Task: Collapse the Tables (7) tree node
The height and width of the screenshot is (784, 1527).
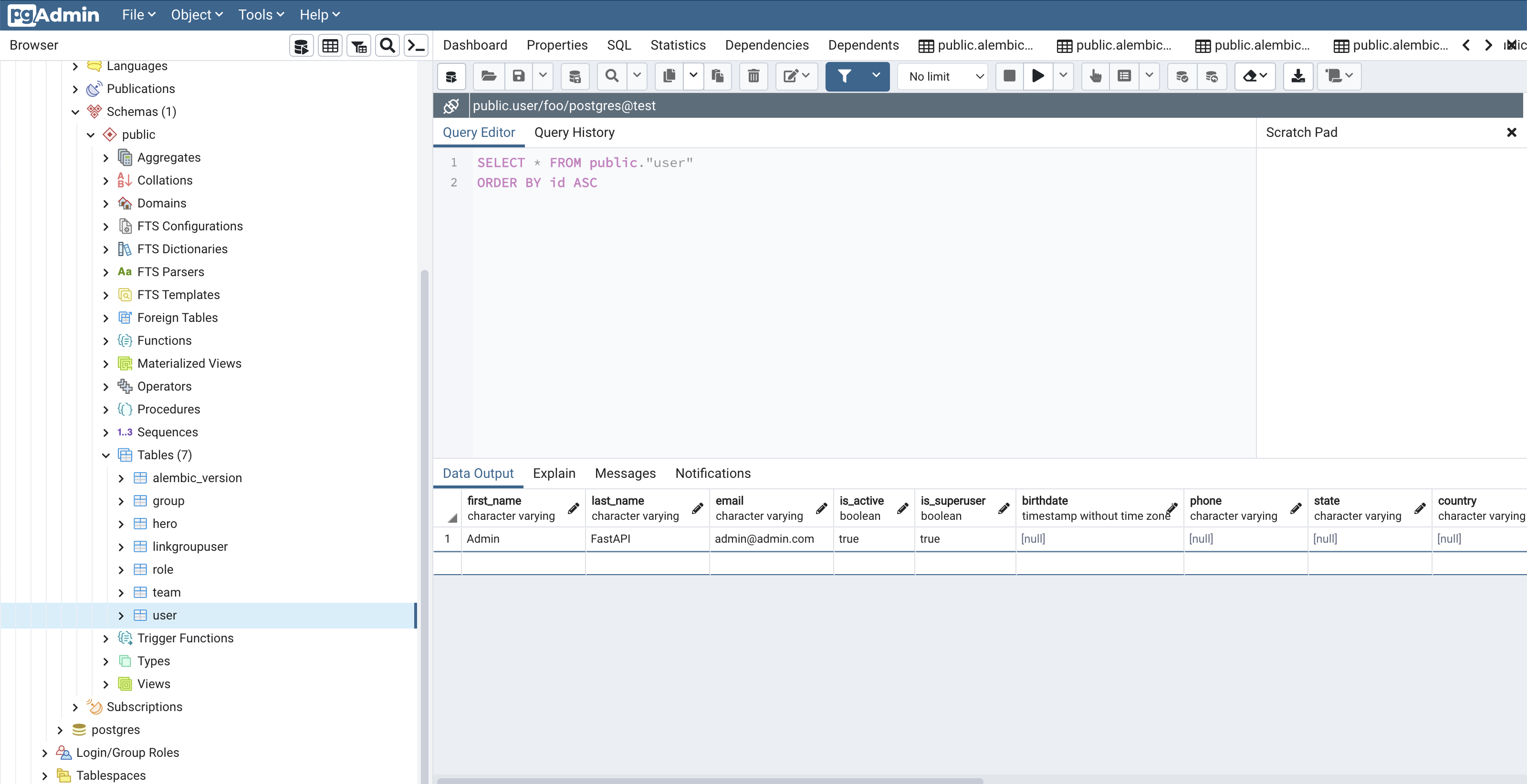Action: point(106,455)
